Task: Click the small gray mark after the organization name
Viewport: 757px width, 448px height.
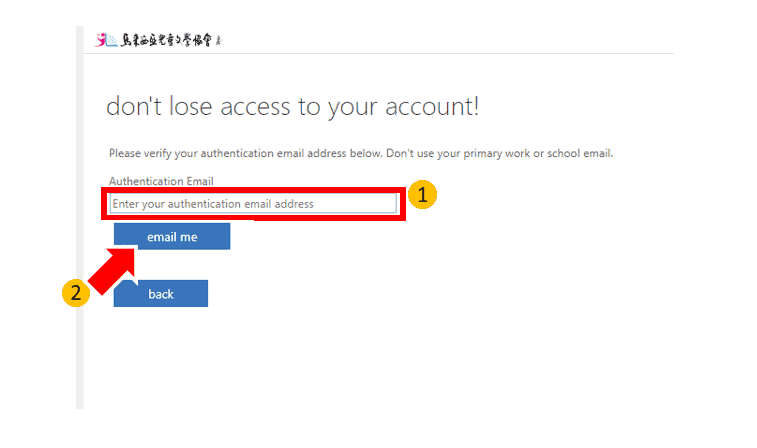Action: (219, 41)
